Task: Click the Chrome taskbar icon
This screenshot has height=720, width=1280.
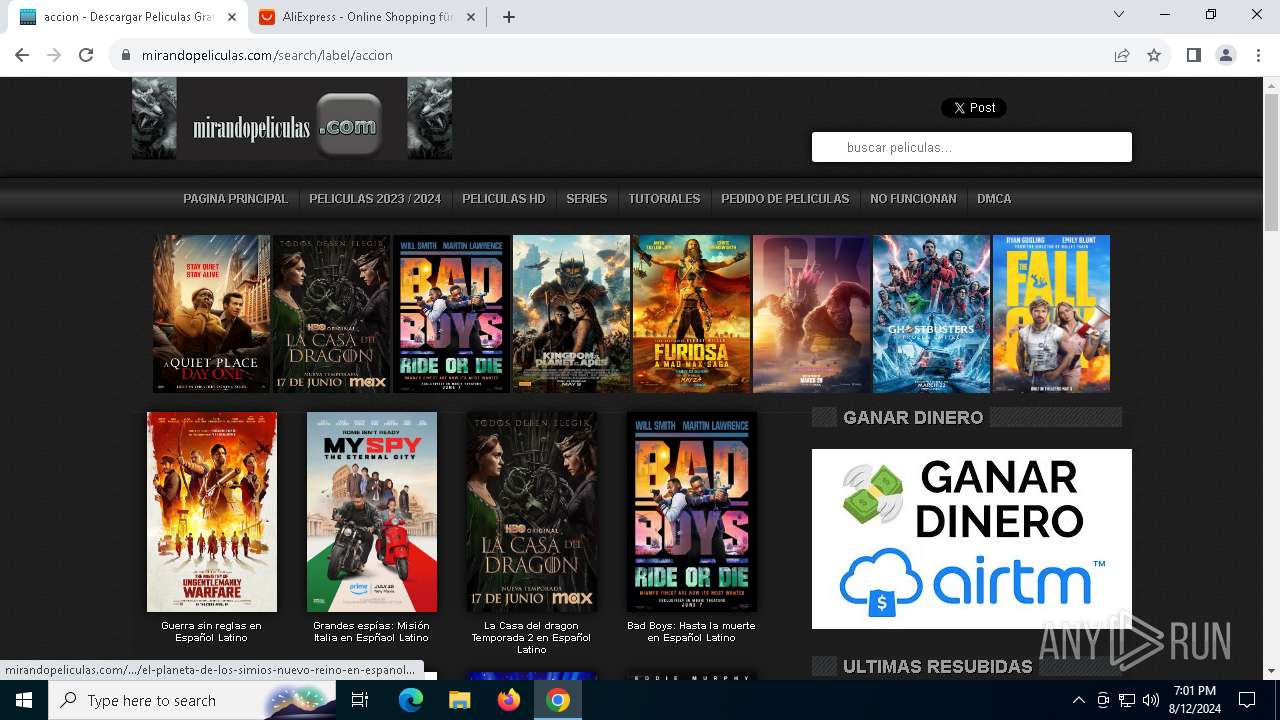Action: pyautogui.click(x=558, y=700)
